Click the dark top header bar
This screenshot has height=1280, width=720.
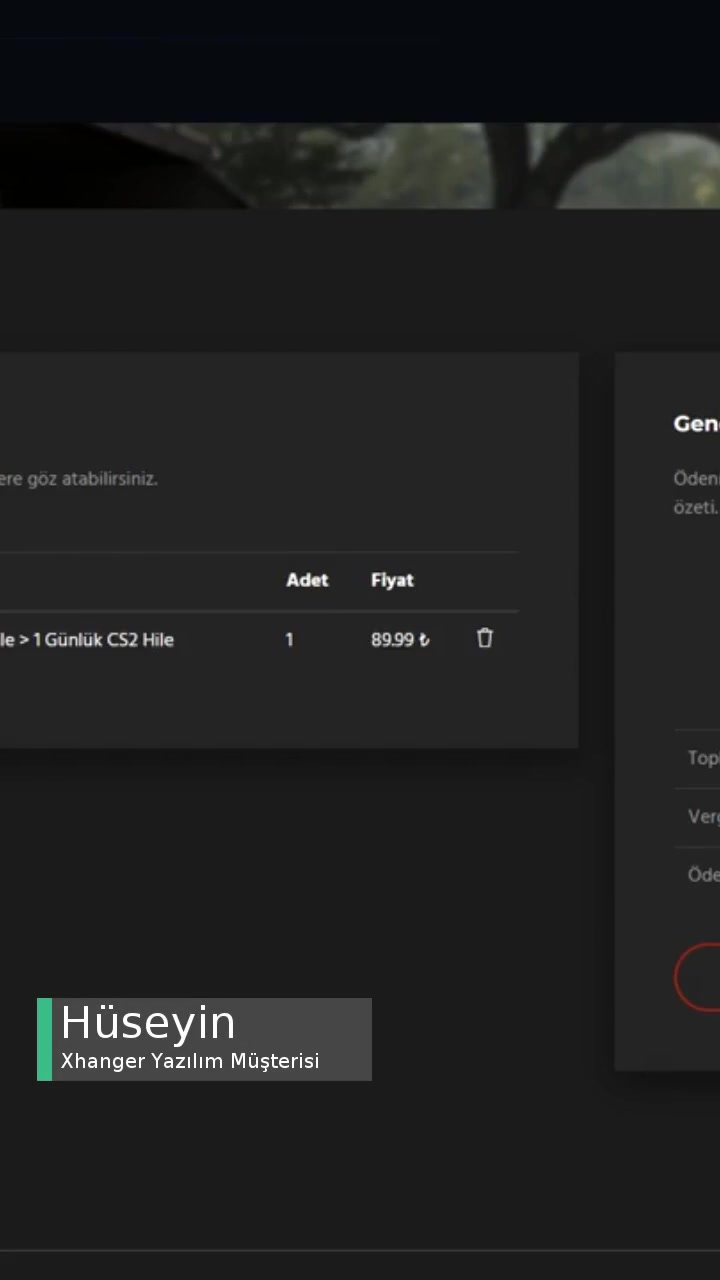click(x=360, y=60)
